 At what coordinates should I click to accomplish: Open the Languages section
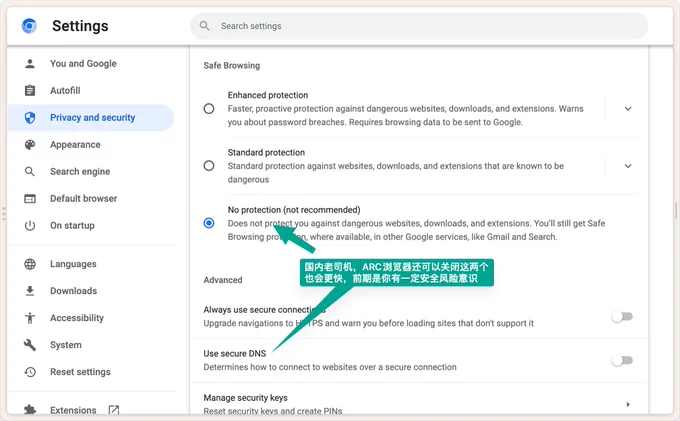tap(91, 264)
